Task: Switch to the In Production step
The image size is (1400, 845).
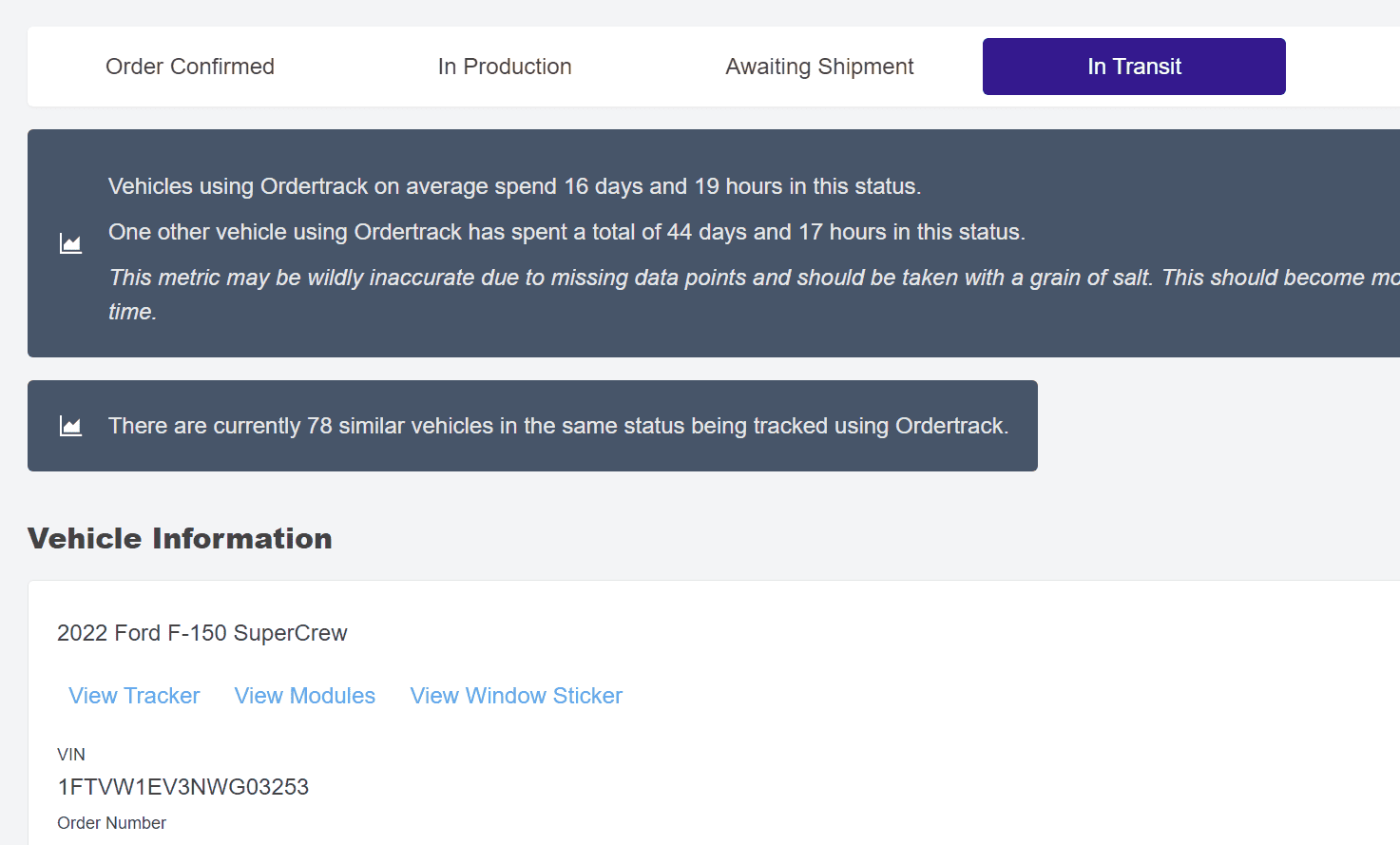Action: 505,67
